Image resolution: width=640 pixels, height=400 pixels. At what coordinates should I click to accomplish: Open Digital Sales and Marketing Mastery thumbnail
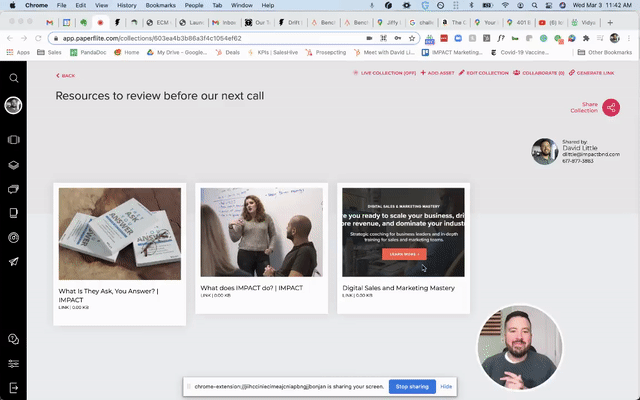pos(403,232)
